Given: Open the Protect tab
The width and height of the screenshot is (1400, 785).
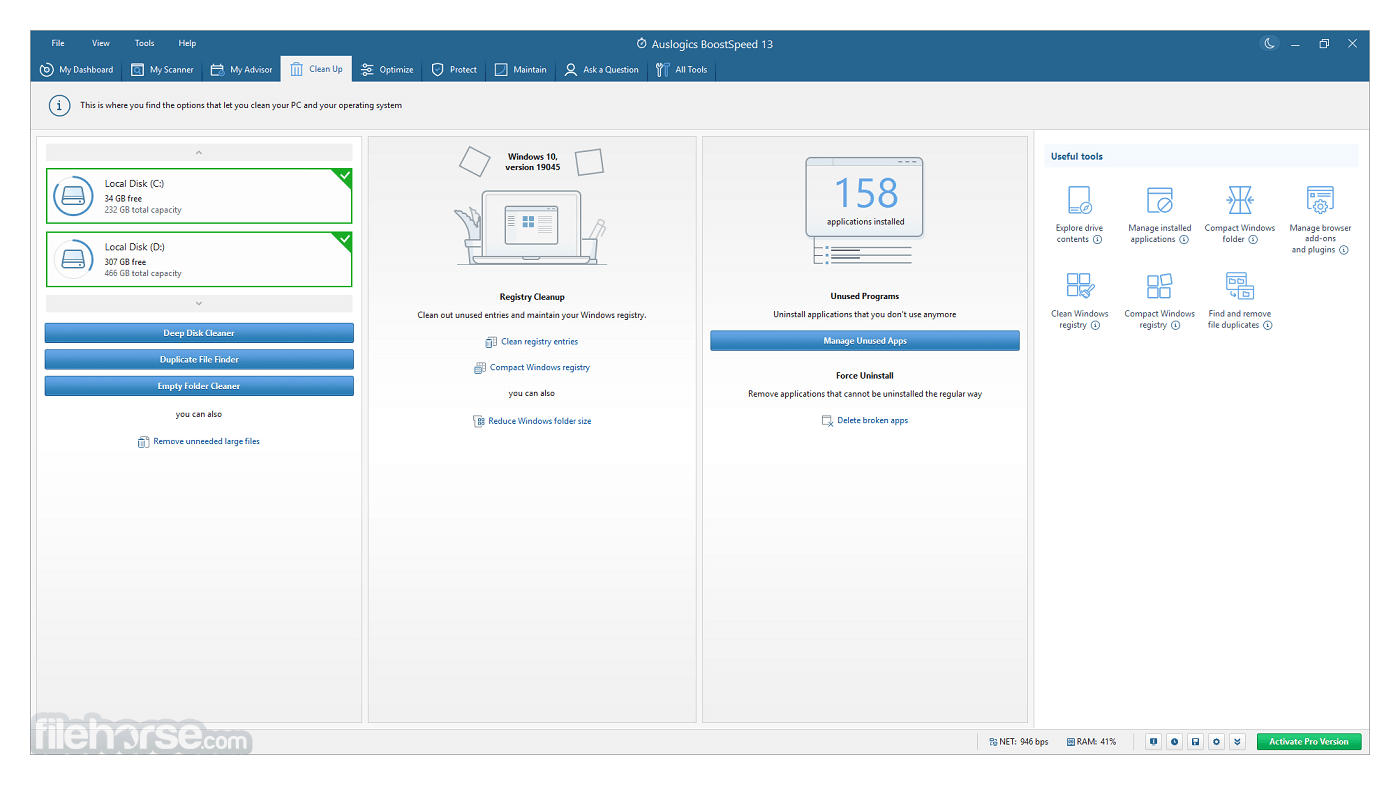Looking at the screenshot, I should tap(454, 70).
